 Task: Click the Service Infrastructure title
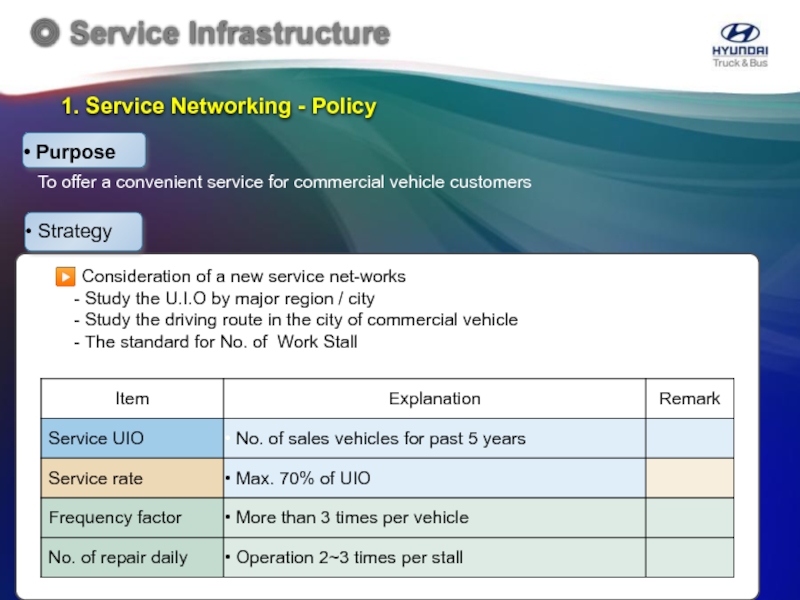(x=230, y=33)
